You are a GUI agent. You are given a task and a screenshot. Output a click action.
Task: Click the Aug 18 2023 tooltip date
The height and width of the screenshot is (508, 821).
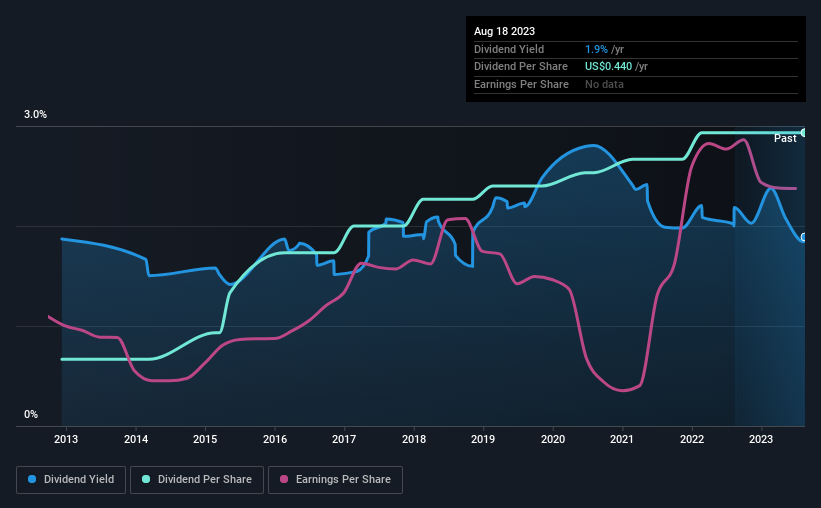pyautogui.click(x=504, y=31)
